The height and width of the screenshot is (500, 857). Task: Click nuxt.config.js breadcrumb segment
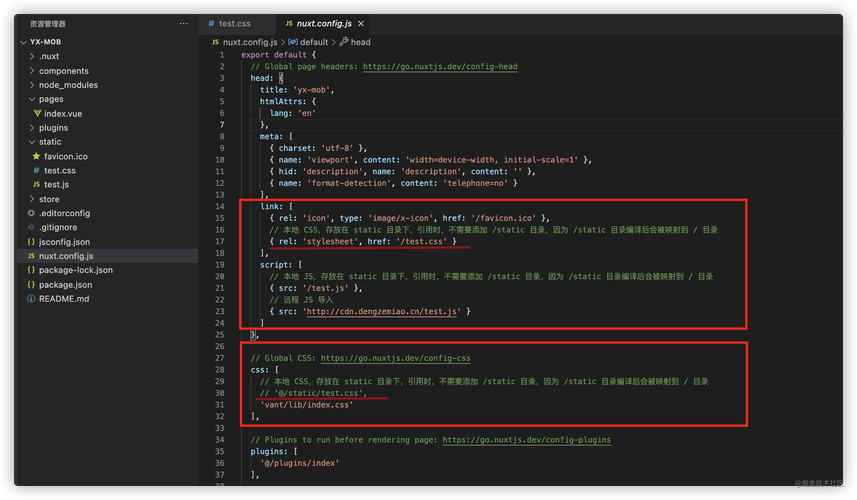[250, 42]
